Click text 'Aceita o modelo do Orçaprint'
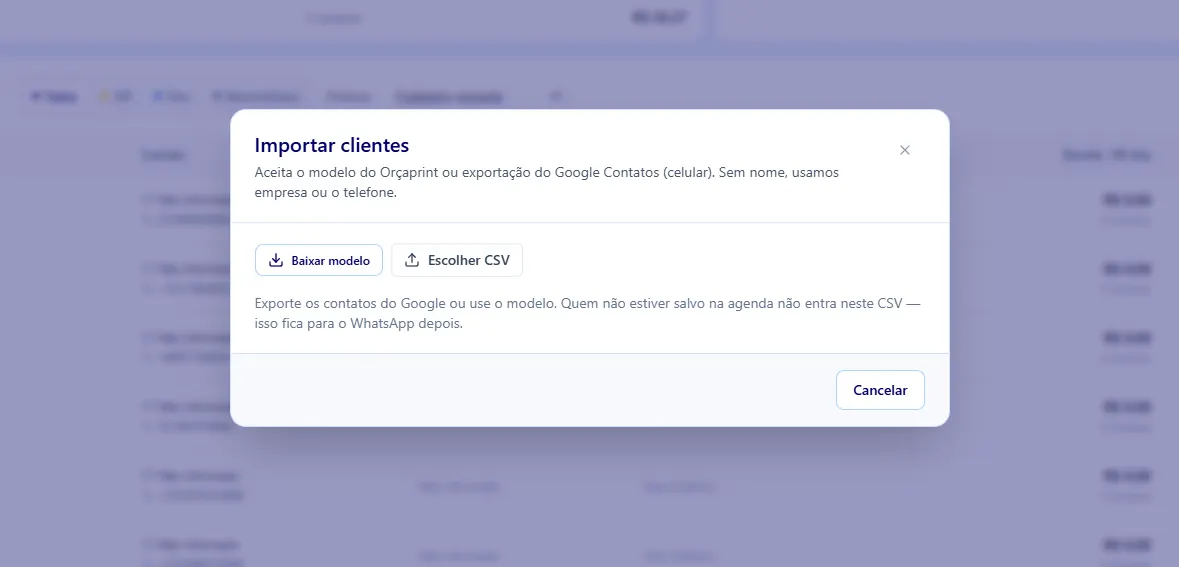 click(x=347, y=172)
